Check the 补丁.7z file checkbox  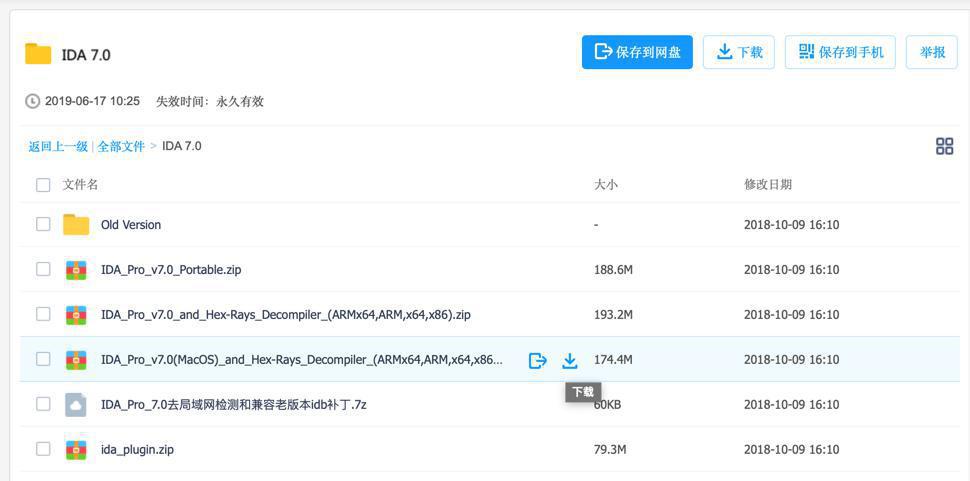pos(43,404)
